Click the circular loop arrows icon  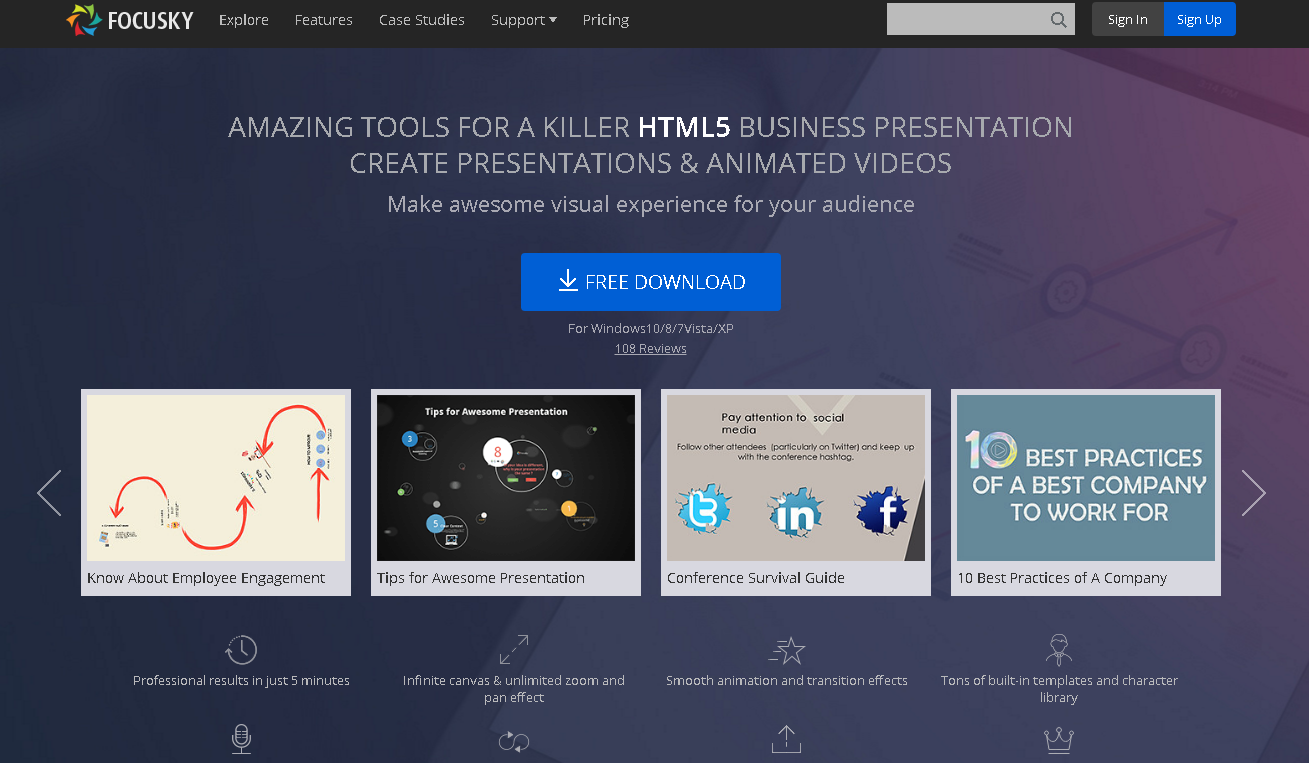click(513, 740)
